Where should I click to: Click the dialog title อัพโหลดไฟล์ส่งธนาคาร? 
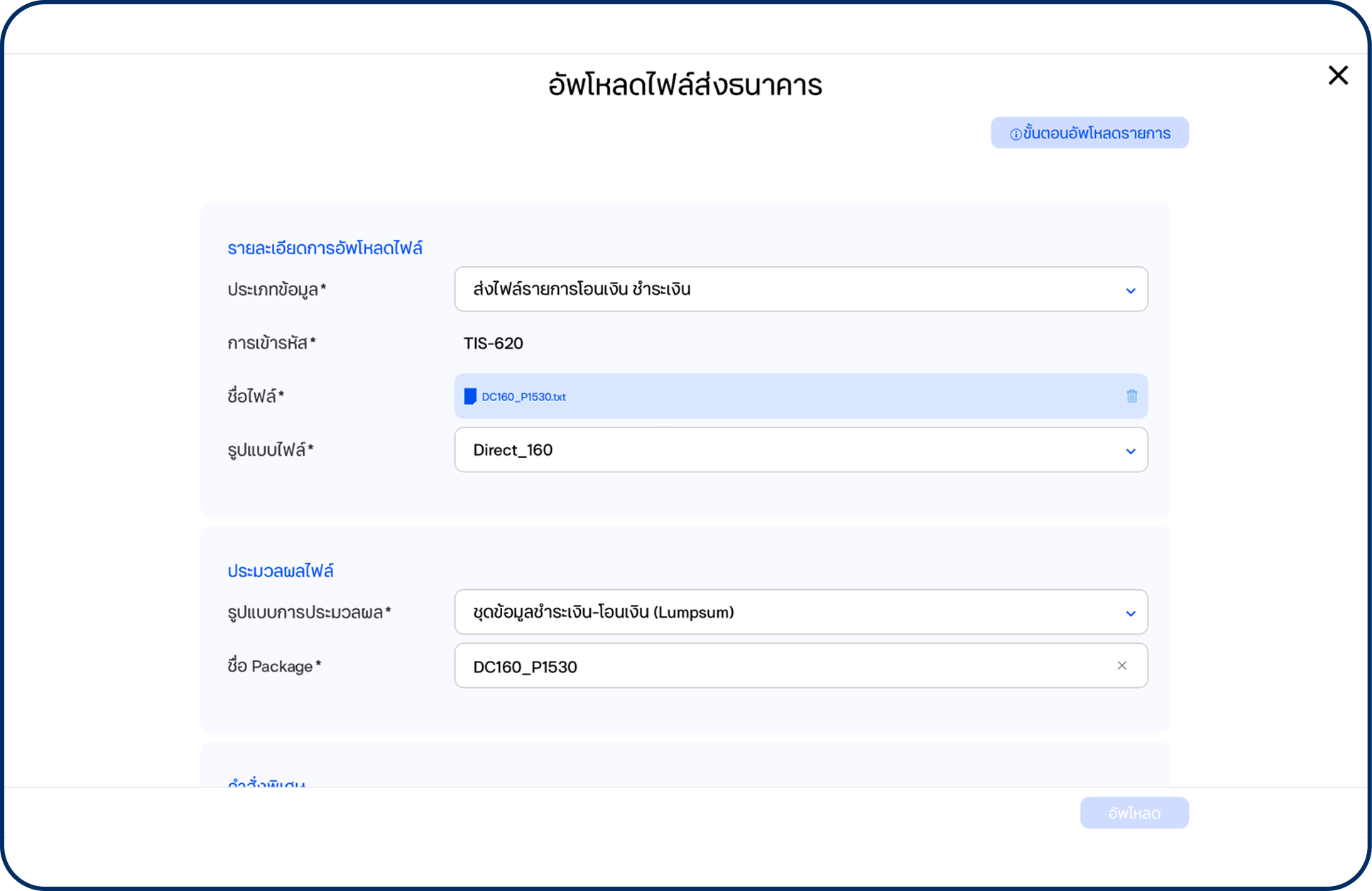(x=684, y=83)
